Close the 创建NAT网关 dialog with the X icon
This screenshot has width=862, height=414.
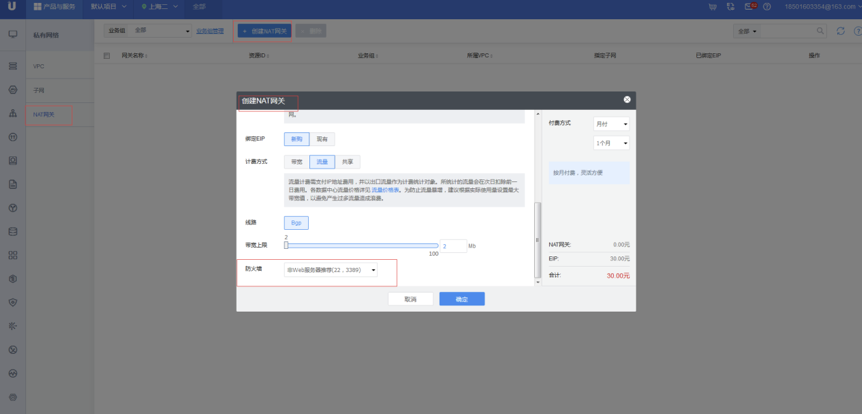(x=627, y=100)
